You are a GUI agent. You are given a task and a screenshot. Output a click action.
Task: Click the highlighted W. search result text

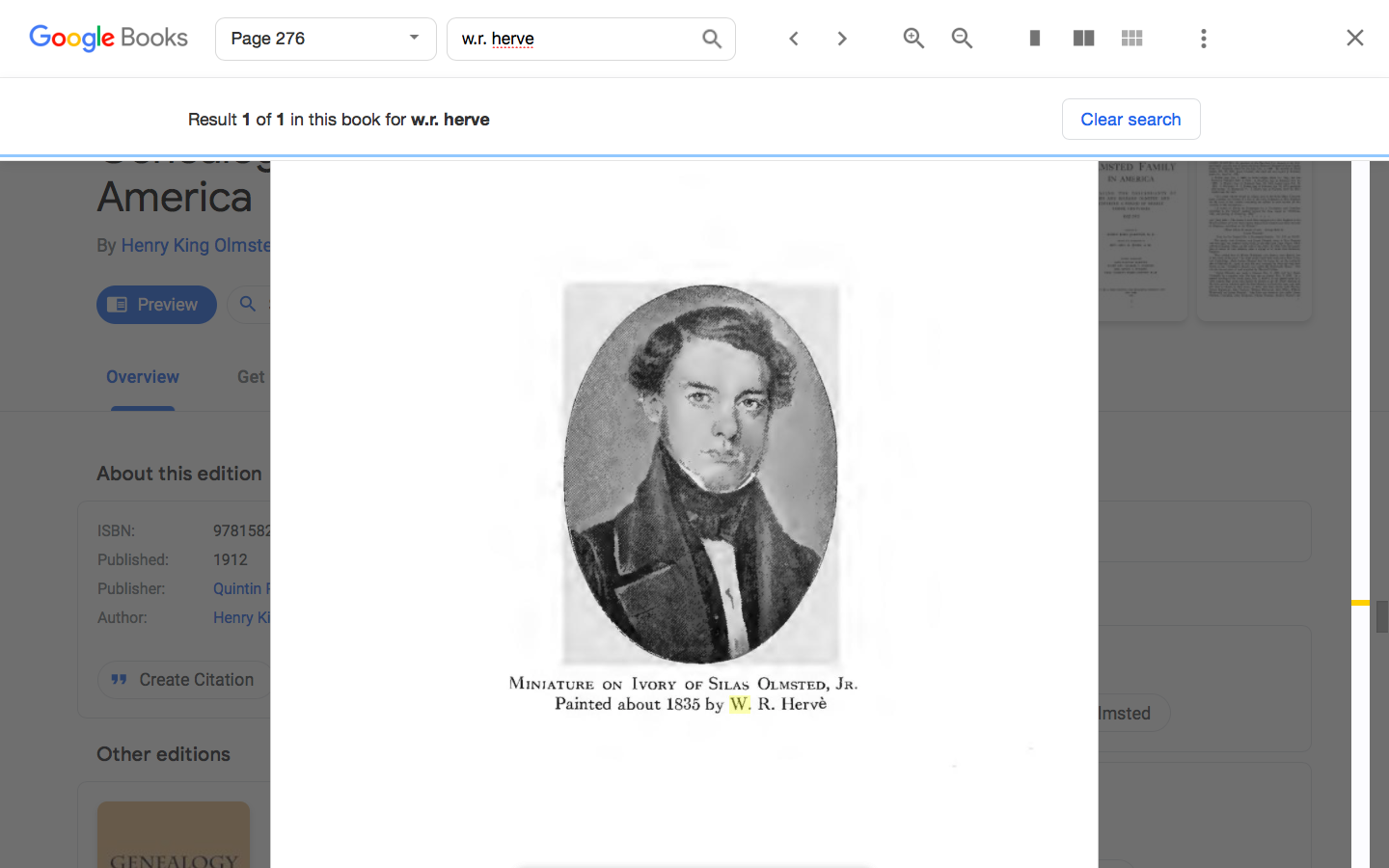coord(739,704)
